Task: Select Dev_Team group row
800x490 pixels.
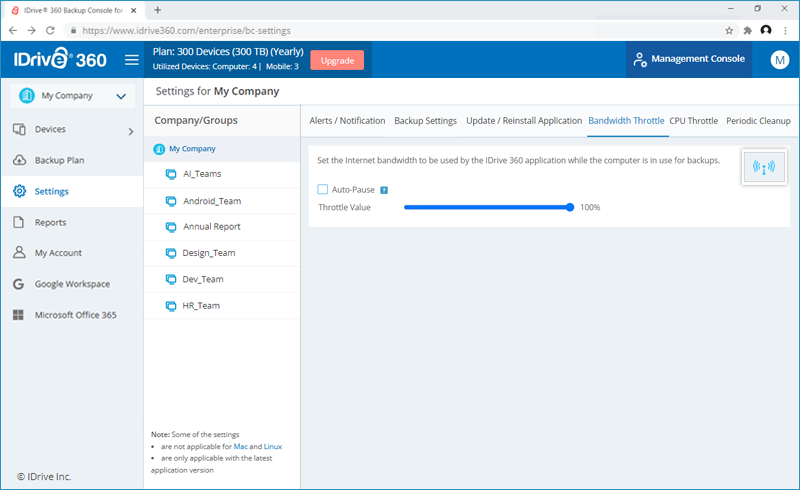Action: [222, 279]
